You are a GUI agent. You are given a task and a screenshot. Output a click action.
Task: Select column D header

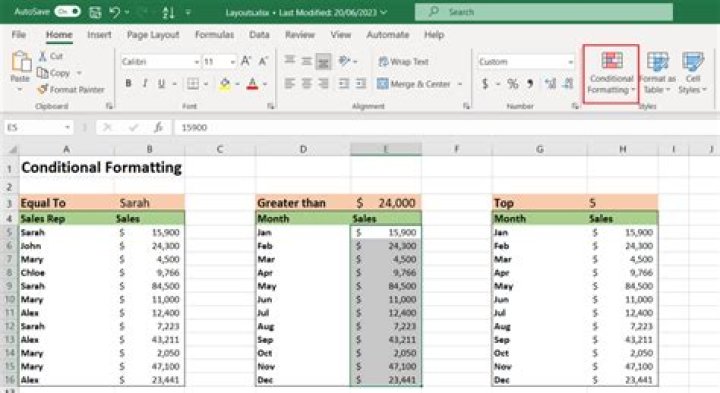pyautogui.click(x=303, y=149)
